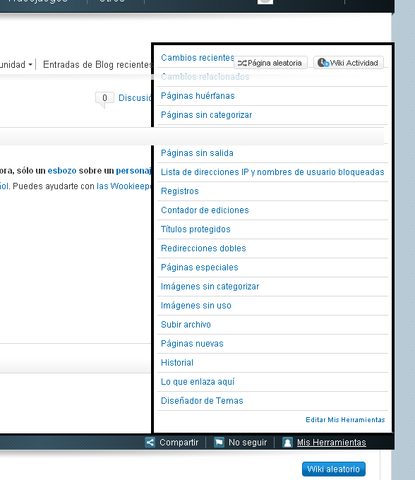Choose Imágenes sin categorizar
Screen dimensions: 415x480
click(x=210, y=286)
